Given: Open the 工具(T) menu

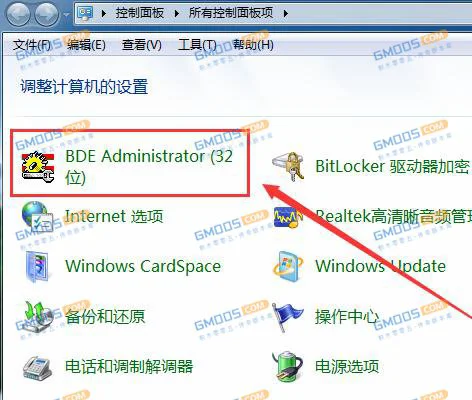Looking at the screenshot, I should pyautogui.click(x=197, y=45).
